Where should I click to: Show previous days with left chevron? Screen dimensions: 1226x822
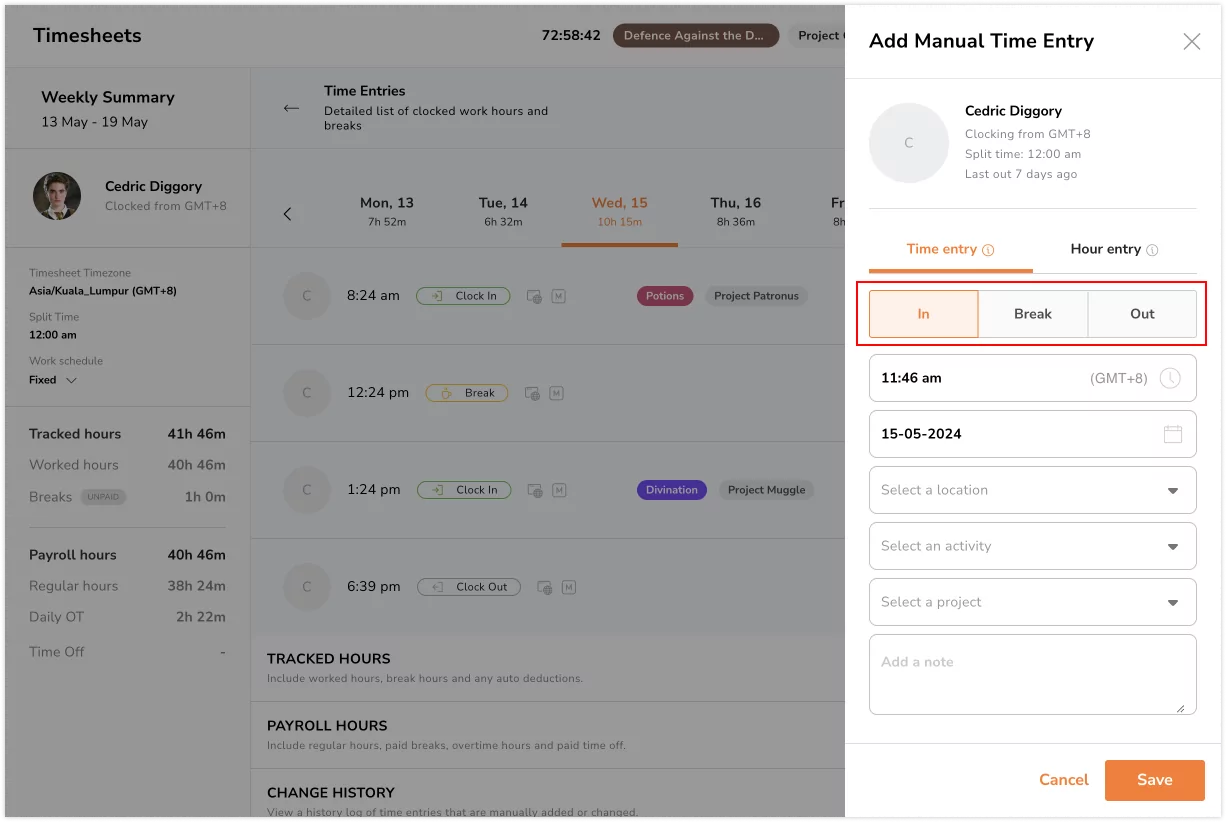point(287,214)
